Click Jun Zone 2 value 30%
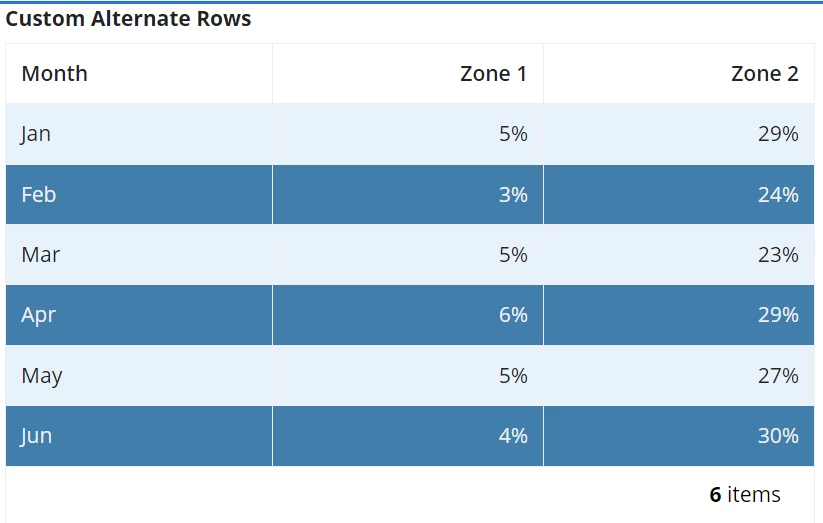The width and height of the screenshot is (823, 523). [x=679, y=436]
